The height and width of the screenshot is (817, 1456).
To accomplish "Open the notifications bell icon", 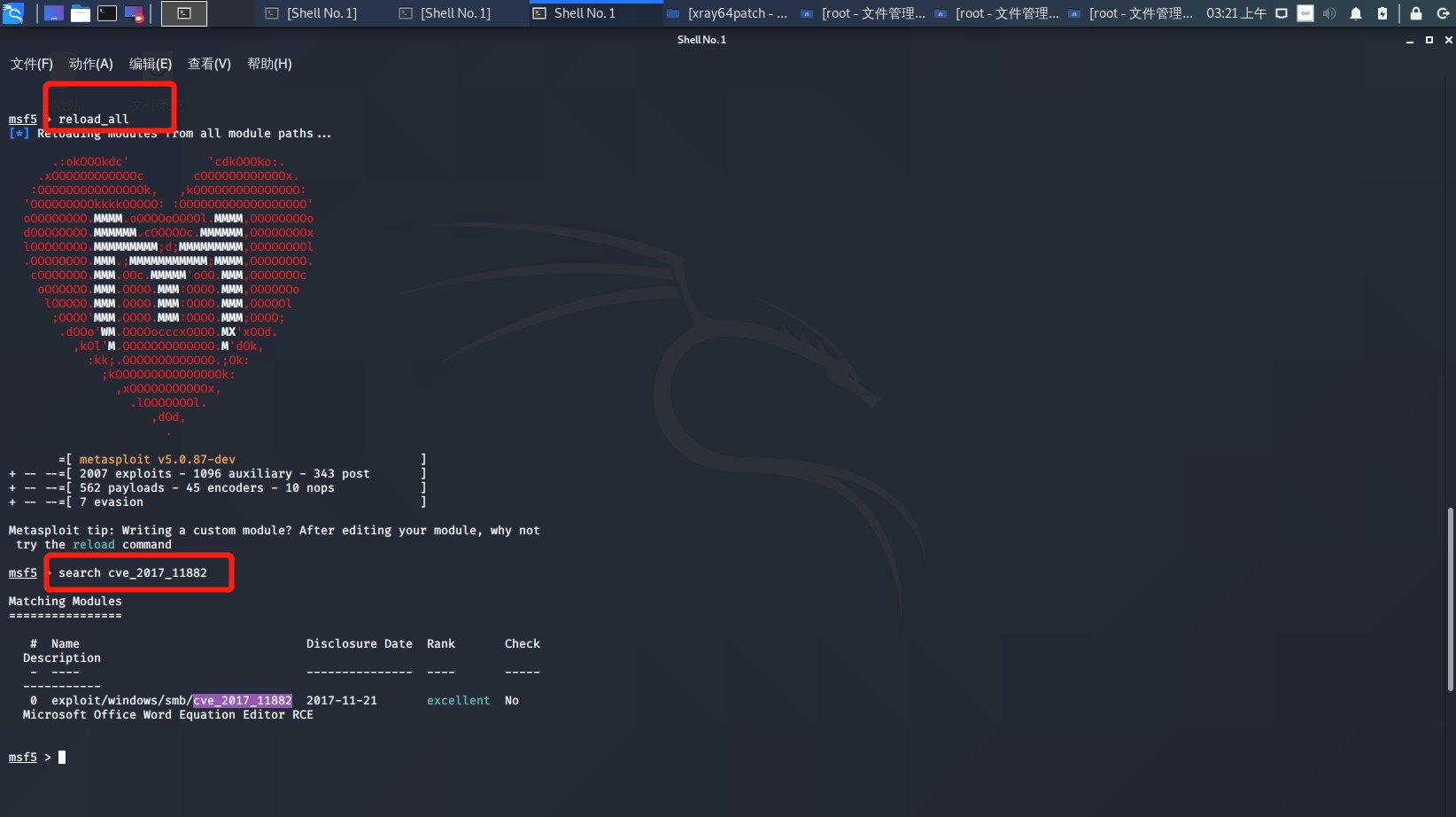I will click(1355, 13).
